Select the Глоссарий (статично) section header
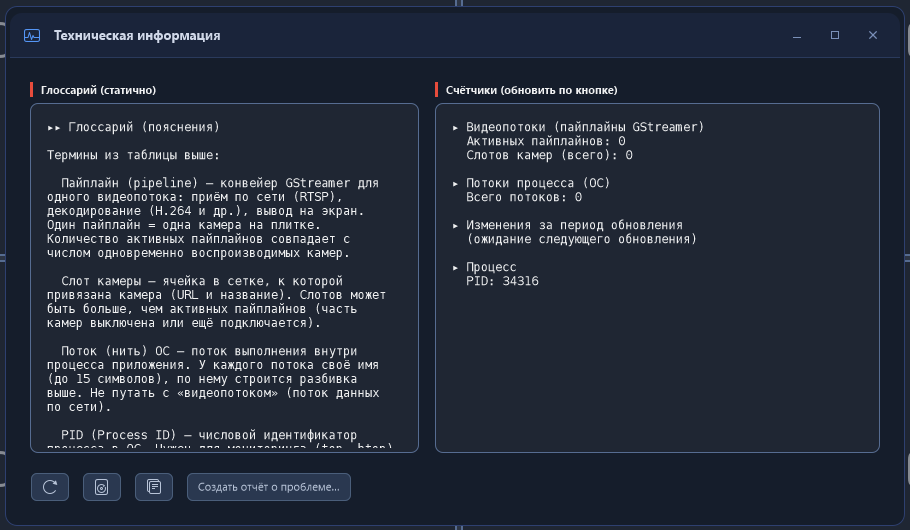The image size is (910, 530). pos(98,90)
